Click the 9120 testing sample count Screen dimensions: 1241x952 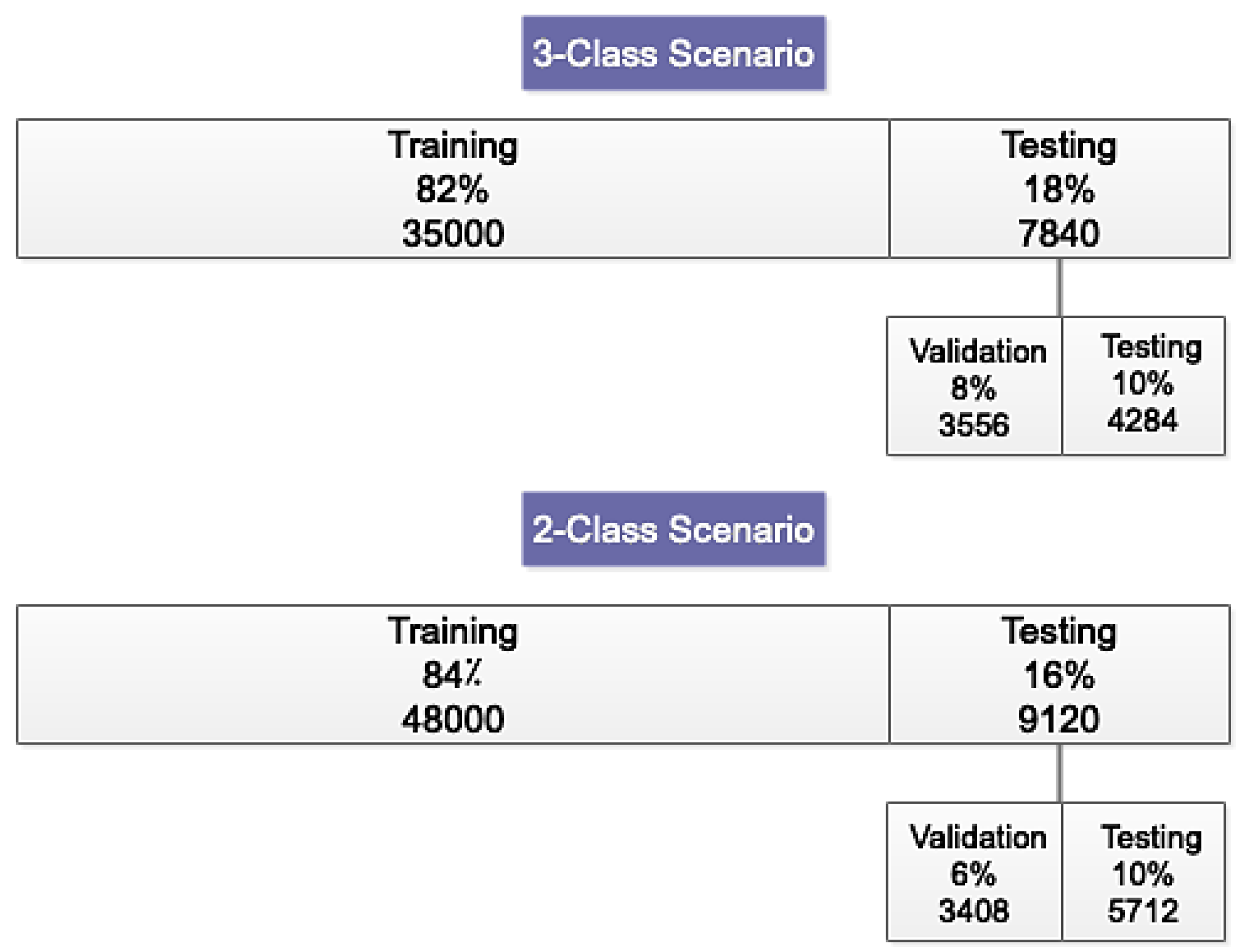(1059, 719)
